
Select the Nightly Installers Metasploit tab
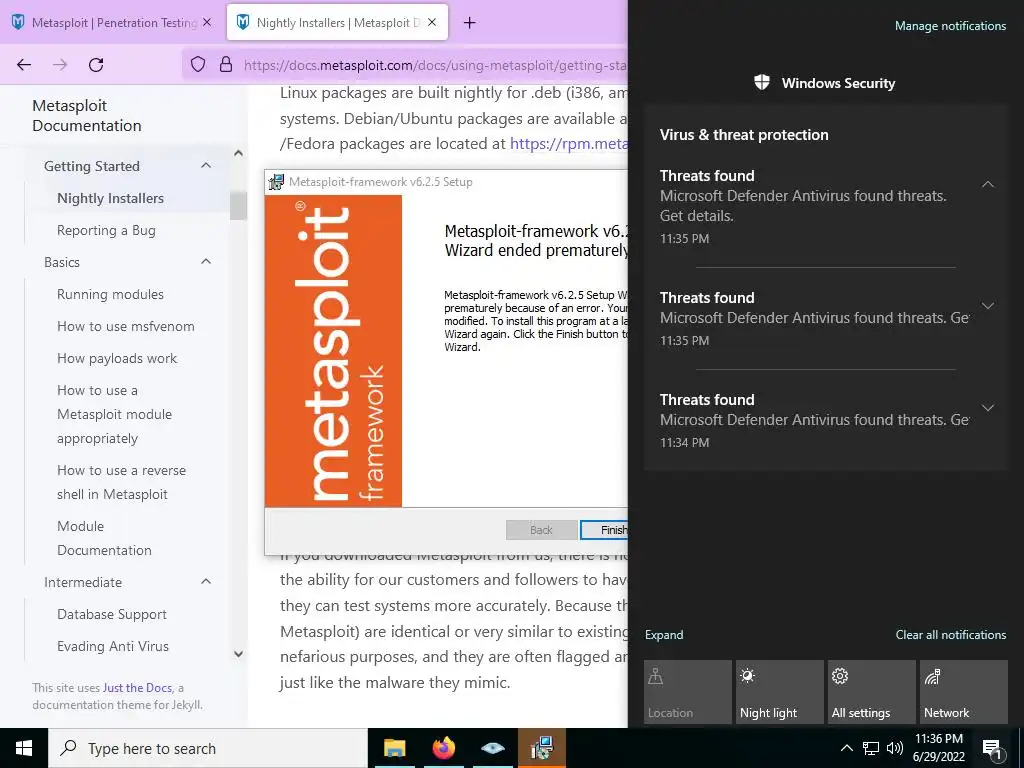(337, 22)
